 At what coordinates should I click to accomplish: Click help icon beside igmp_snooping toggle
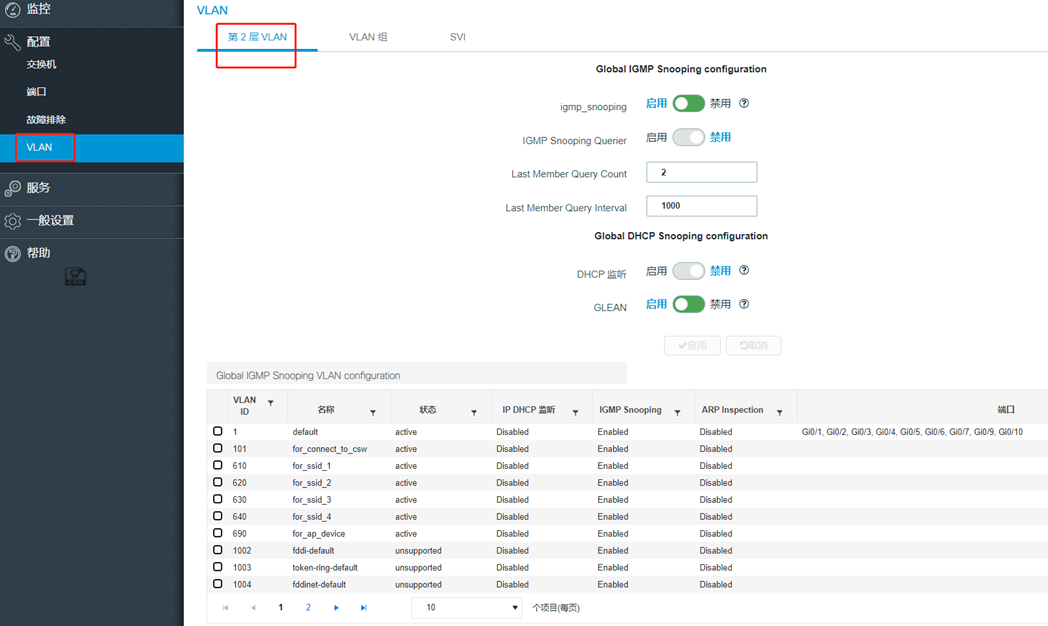pos(744,104)
